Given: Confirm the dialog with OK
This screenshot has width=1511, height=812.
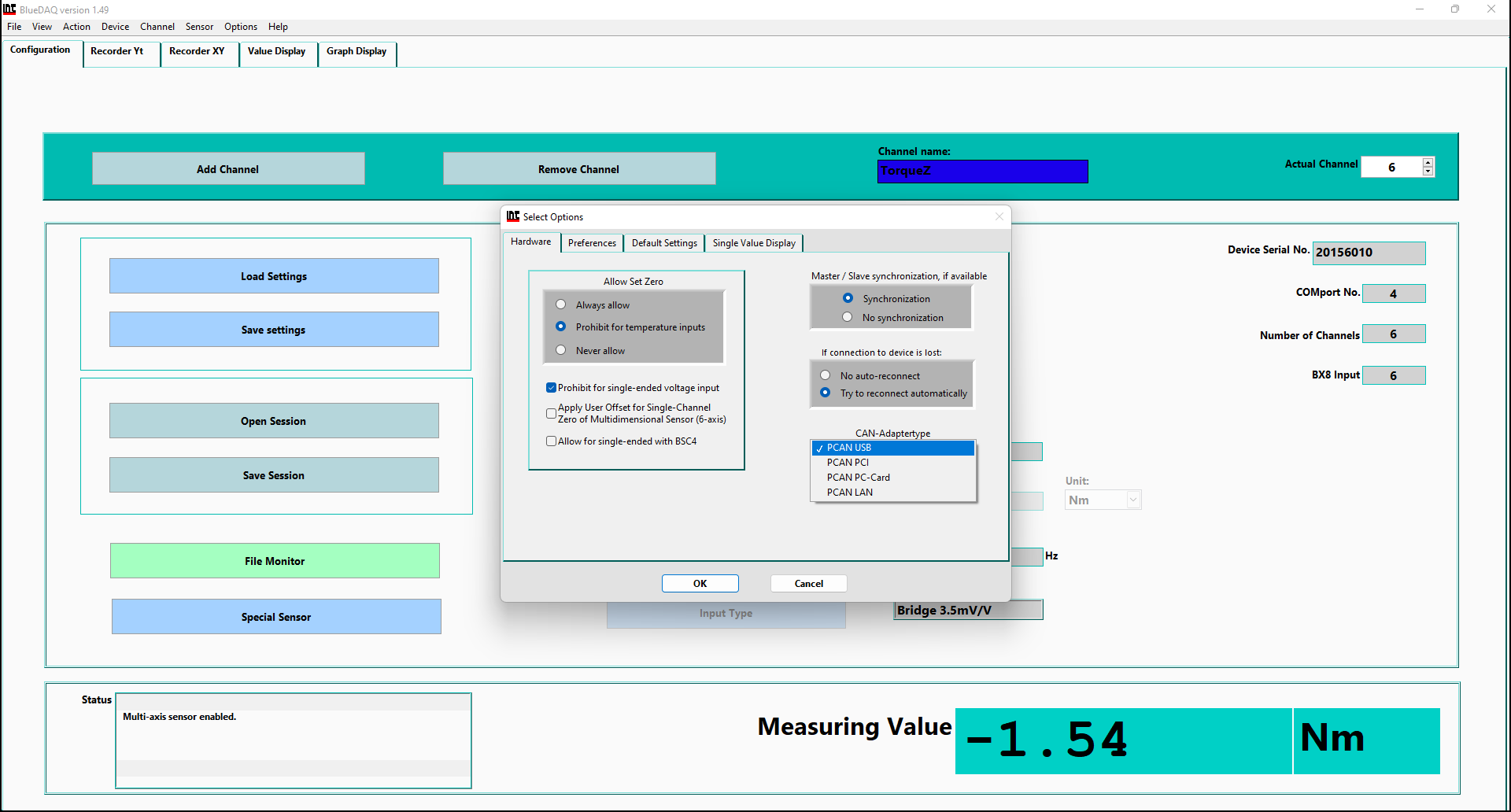Looking at the screenshot, I should click(x=700, y=584).
